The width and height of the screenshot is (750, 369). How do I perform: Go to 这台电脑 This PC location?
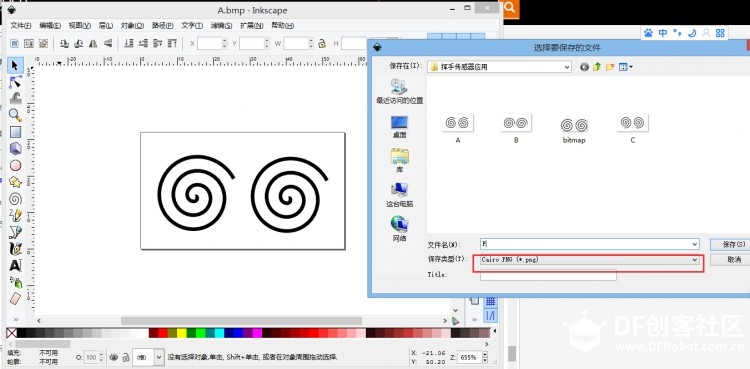click(399, 194)
